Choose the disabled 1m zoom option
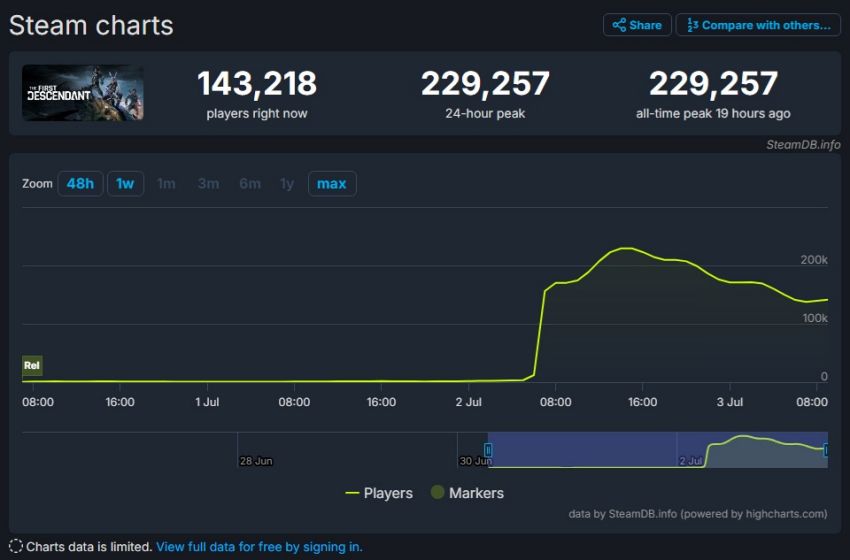Viewport: 850px width, 560px height. click(x=166, y=184)
